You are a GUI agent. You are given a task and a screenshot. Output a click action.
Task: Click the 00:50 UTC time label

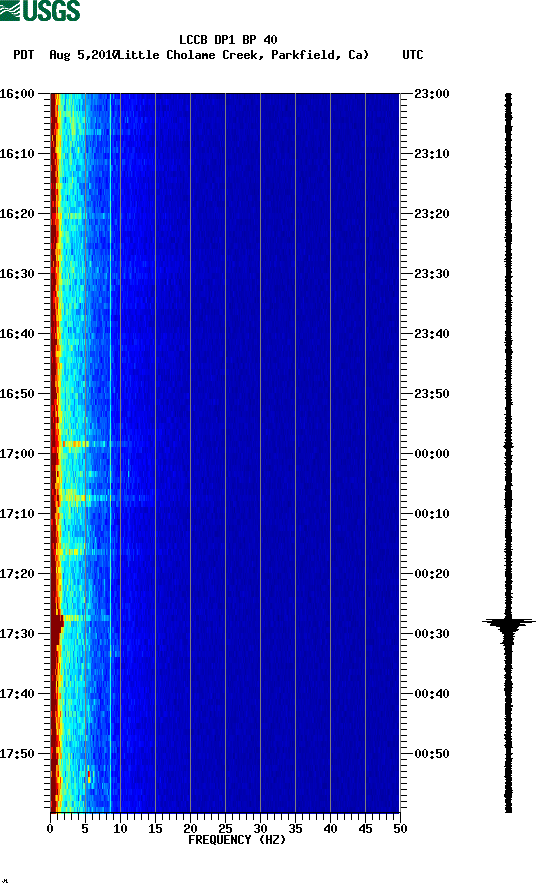coord(432,754)
